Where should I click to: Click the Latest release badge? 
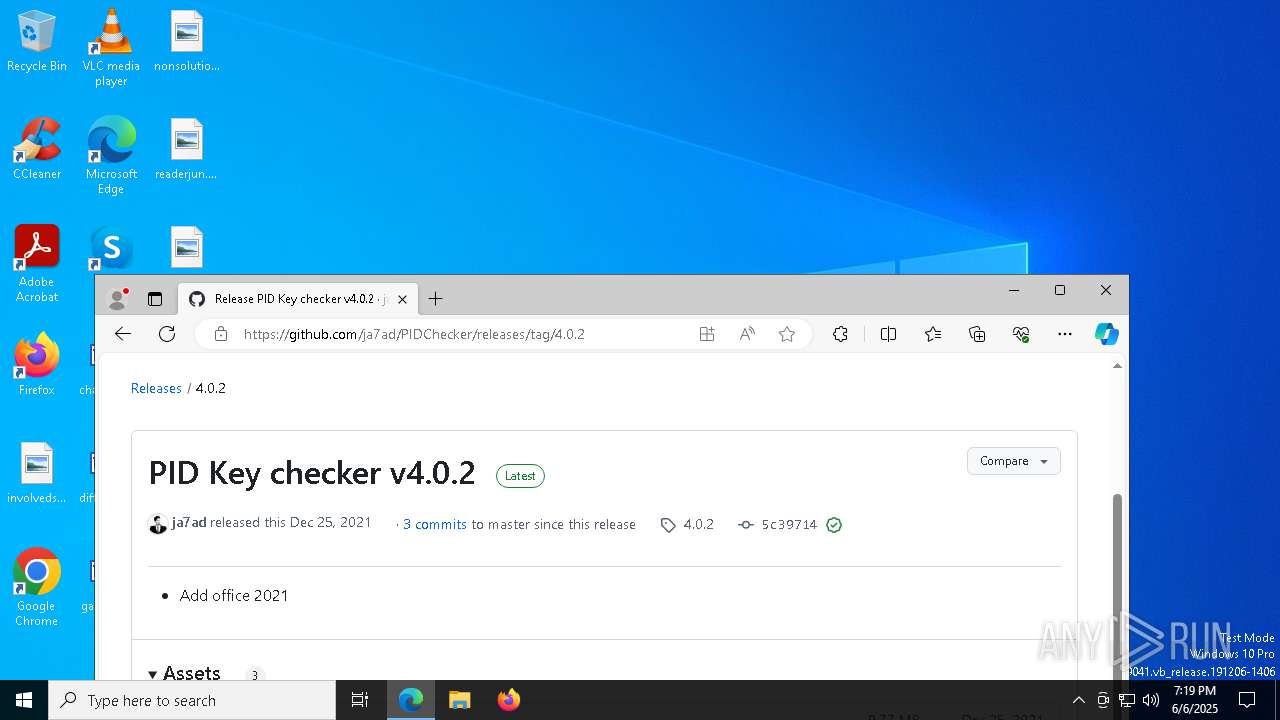point(520,476)
